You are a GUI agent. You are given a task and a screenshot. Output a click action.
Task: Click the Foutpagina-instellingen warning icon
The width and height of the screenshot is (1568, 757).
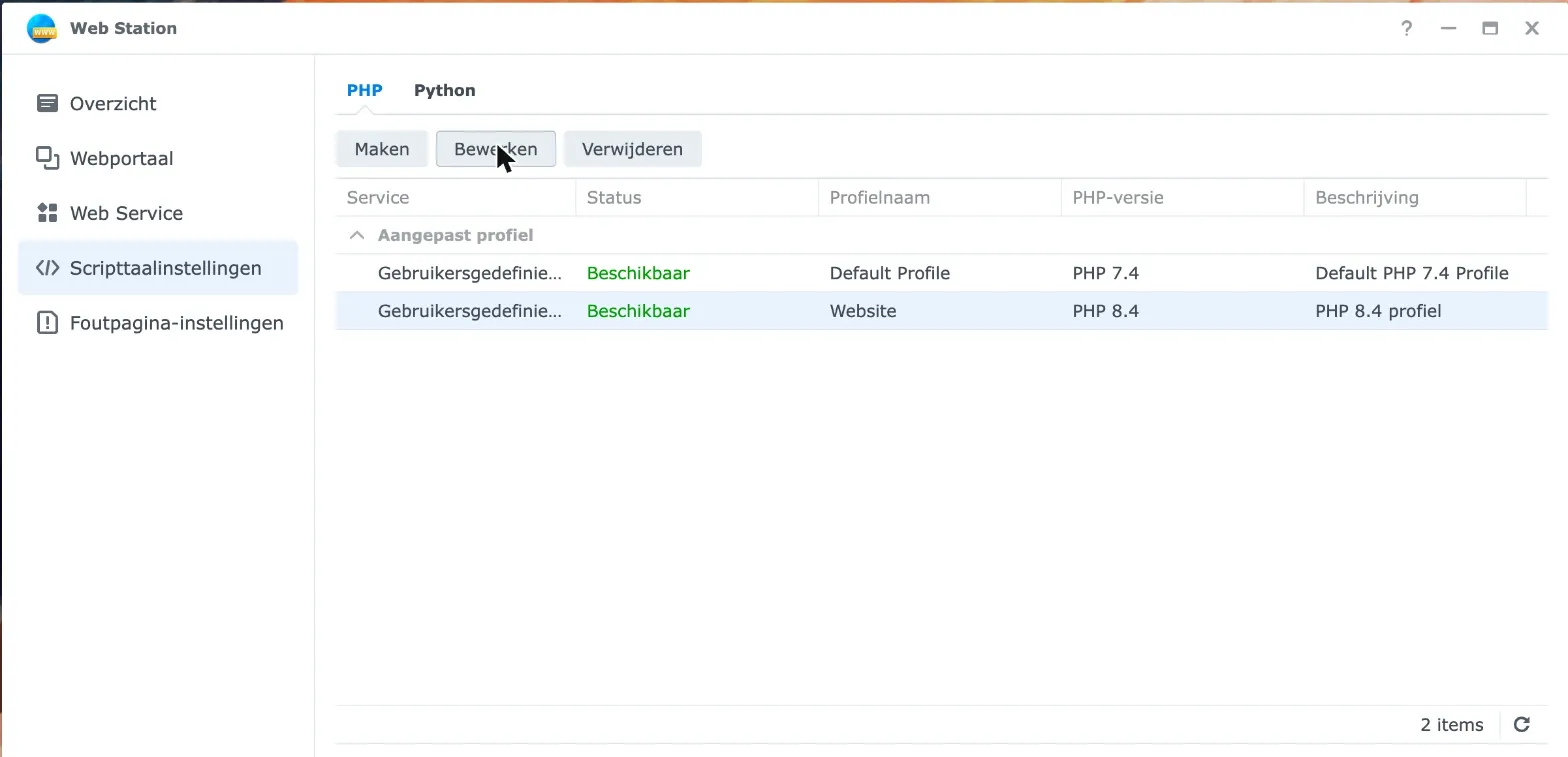[x=47, y=323]
